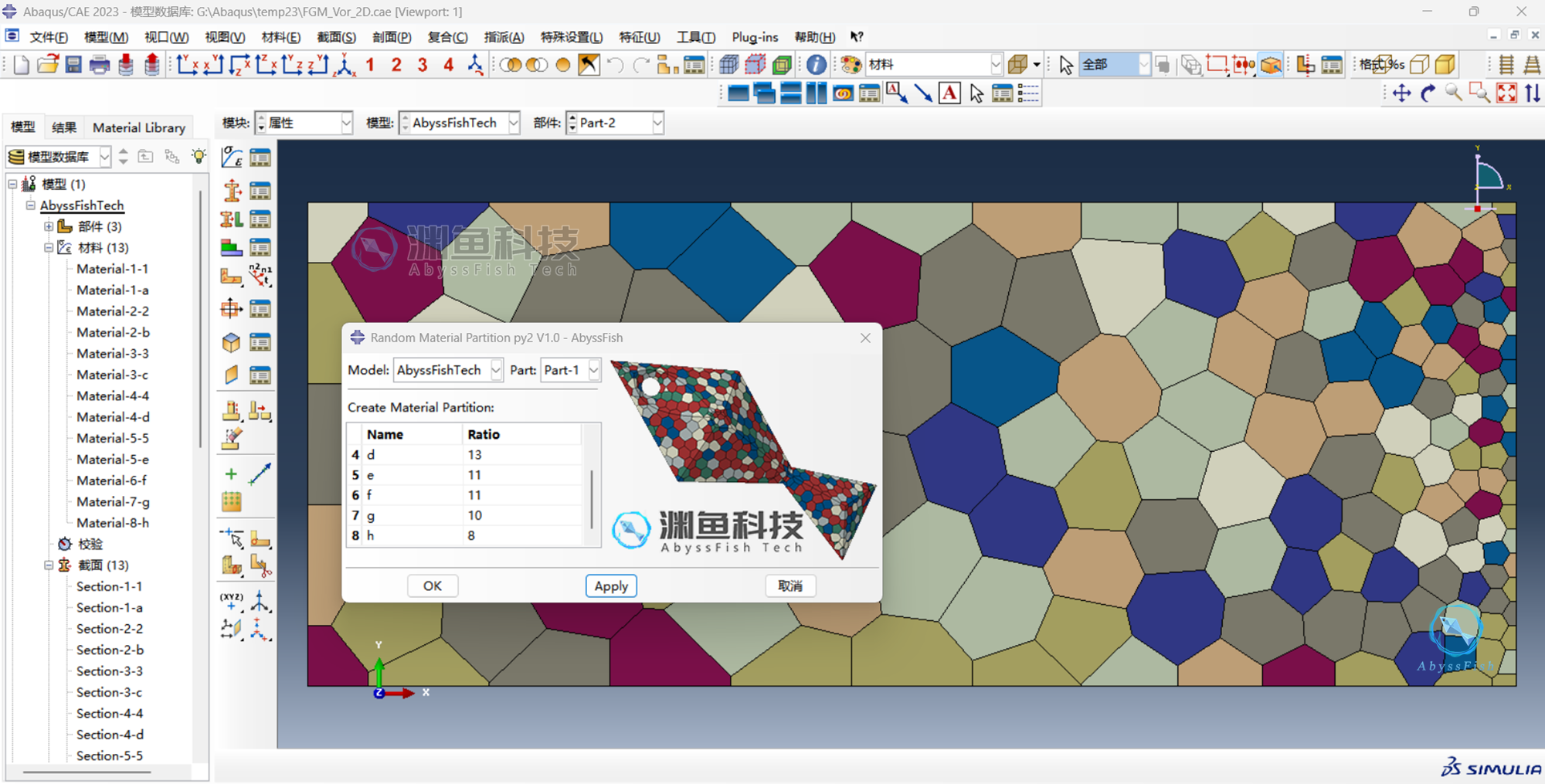This screenshot has height=784, width=1545.
Task: Auto-fit the view to the viewport
Action: coord(1506,93)
